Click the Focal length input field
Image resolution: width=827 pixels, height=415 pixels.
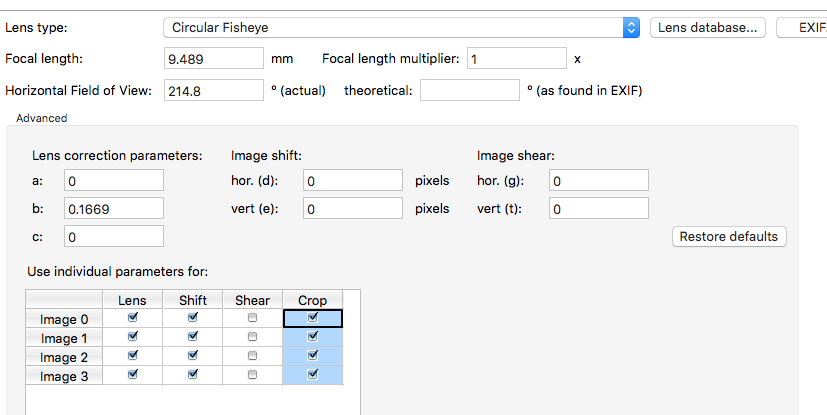[214, 59]
